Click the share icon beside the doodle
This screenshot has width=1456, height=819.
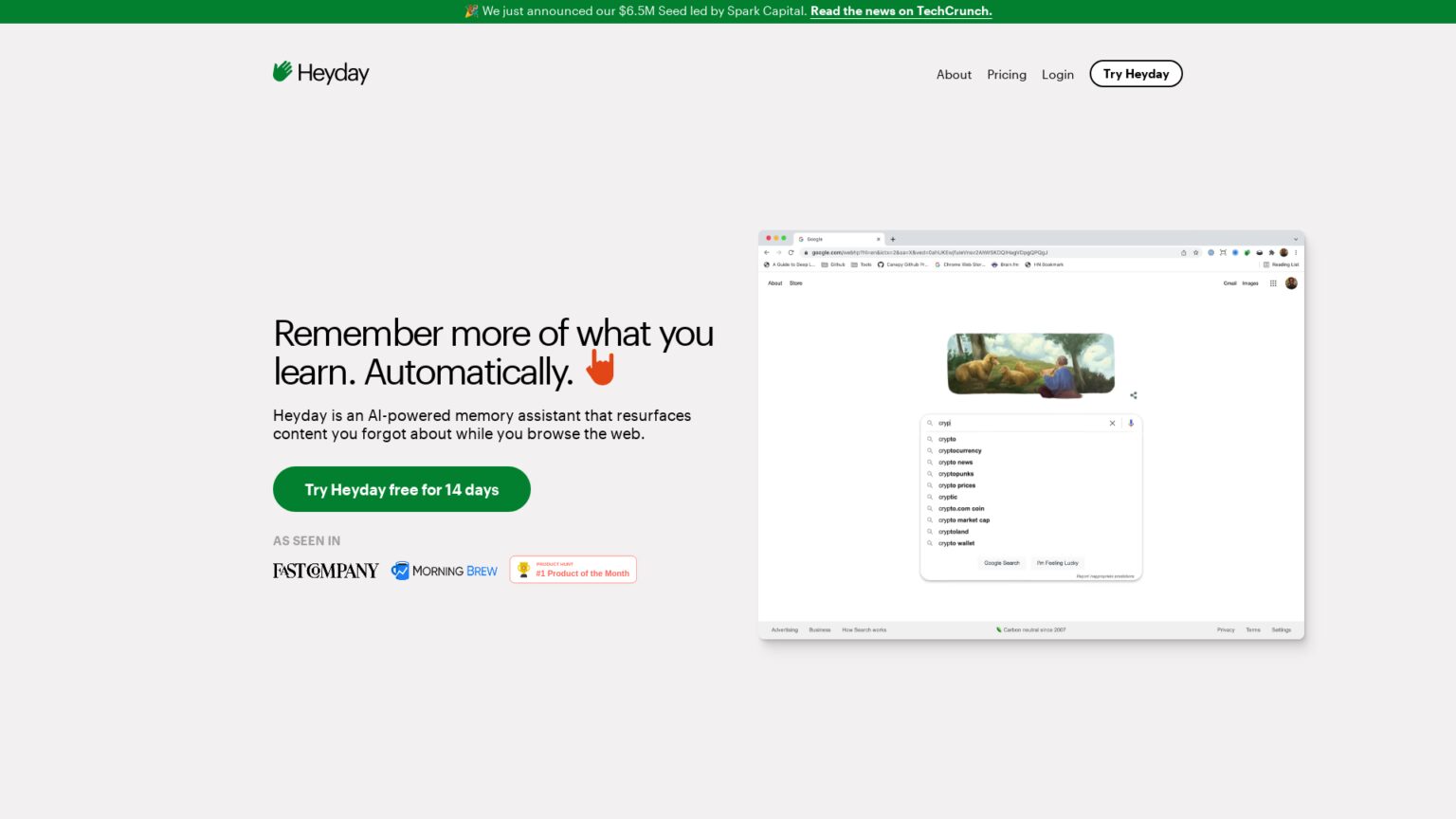[x=1134, y=395]
